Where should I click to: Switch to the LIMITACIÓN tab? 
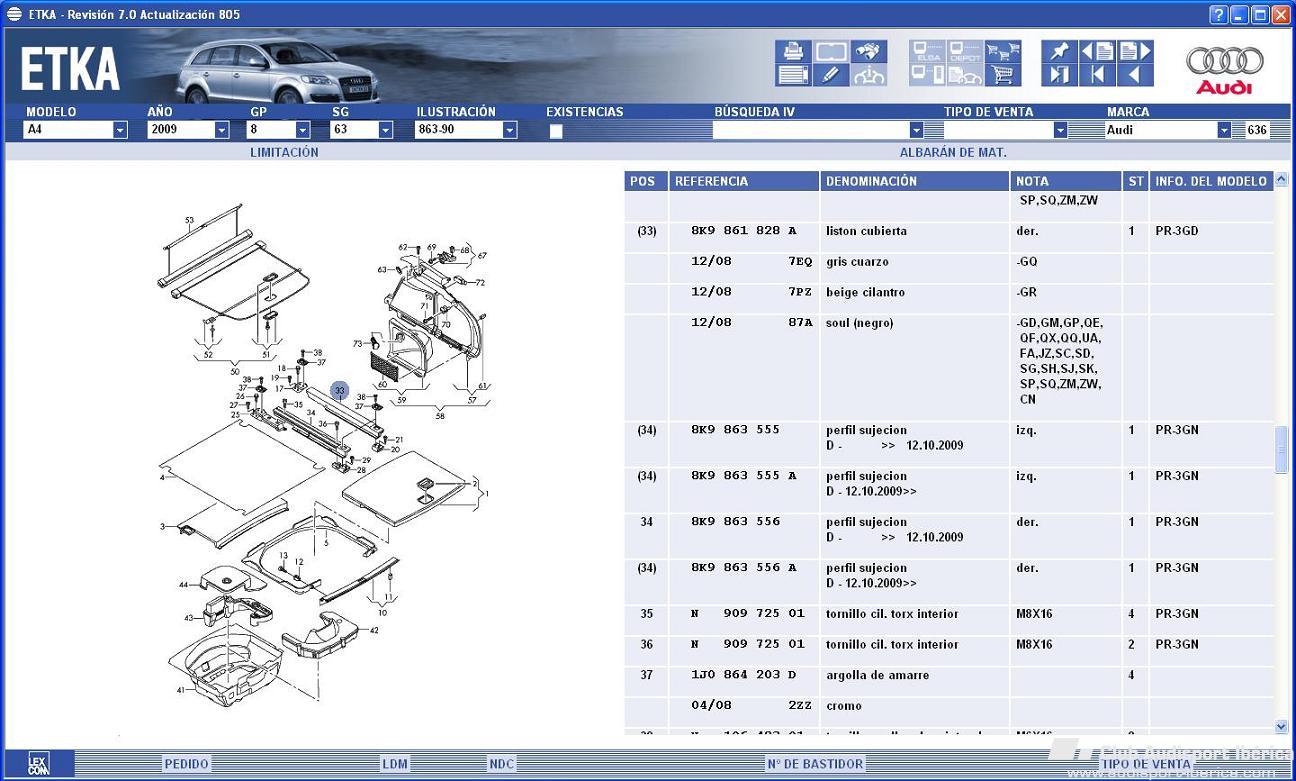[x=284, y=153]
